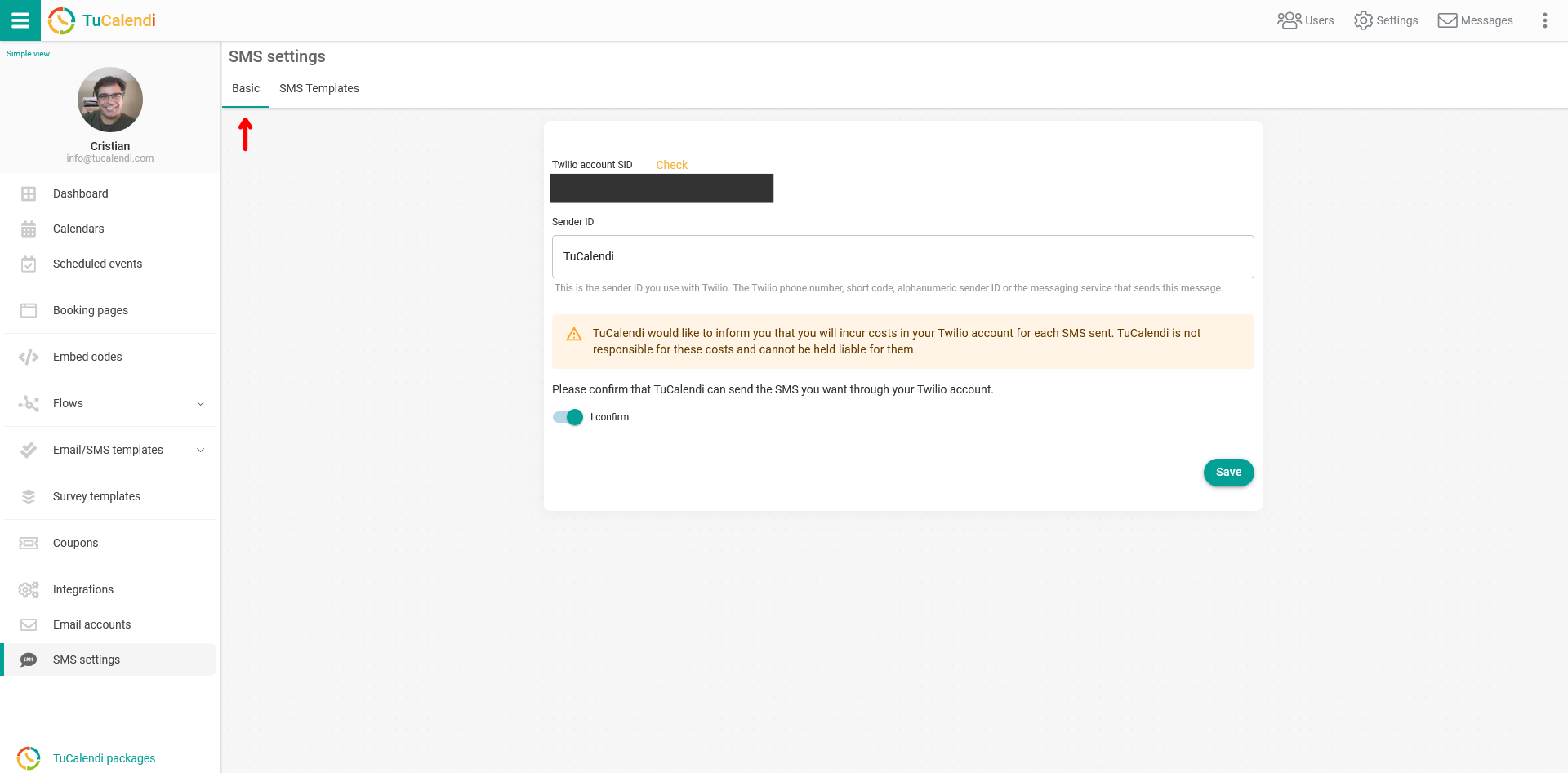The height and width of the screenshot is (773, 1568).
Task: Open the hamburger menu
Action: coord(20,20)
